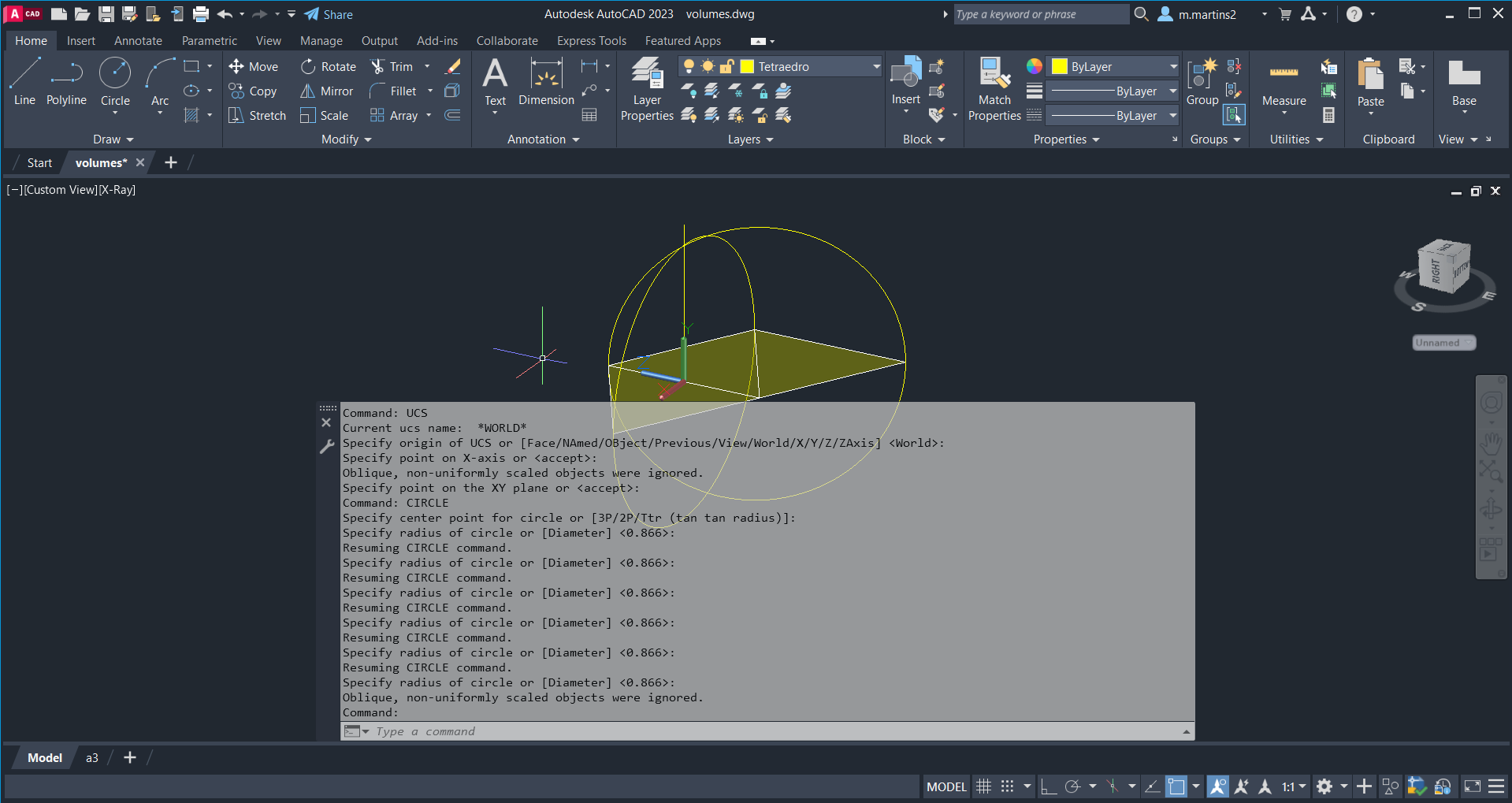This screenshot has width=1512, height=803.
Task: Expand the Modify panel
Action: point(346,139)
